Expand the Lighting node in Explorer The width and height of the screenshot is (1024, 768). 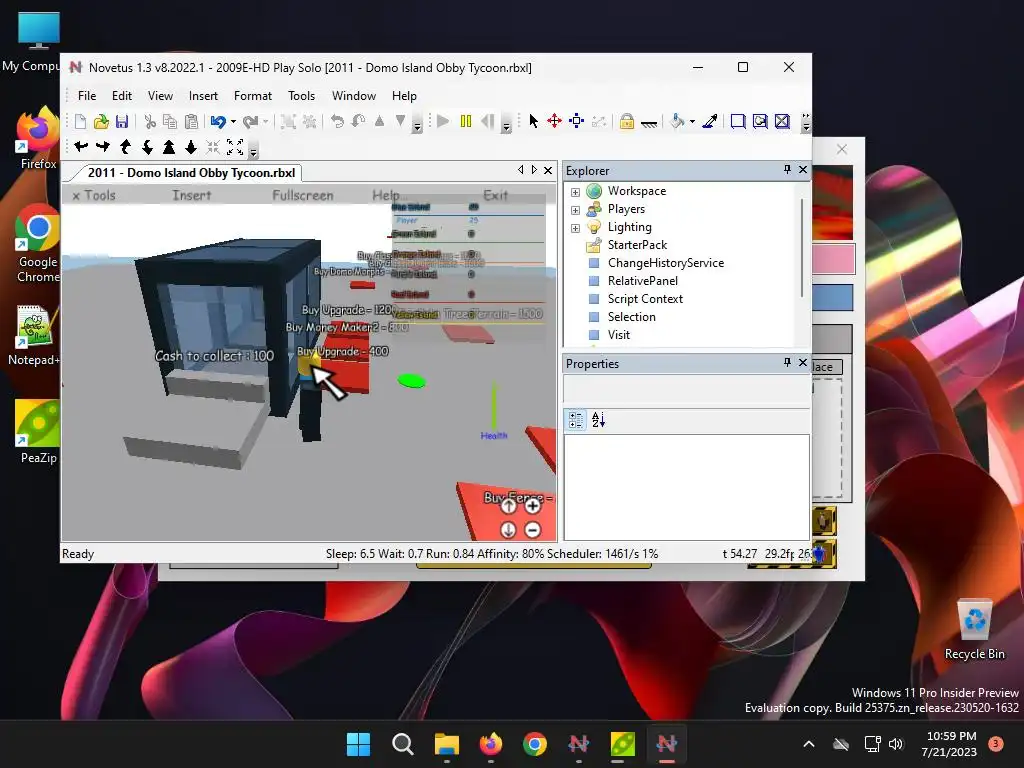click(x=575, y=228)
